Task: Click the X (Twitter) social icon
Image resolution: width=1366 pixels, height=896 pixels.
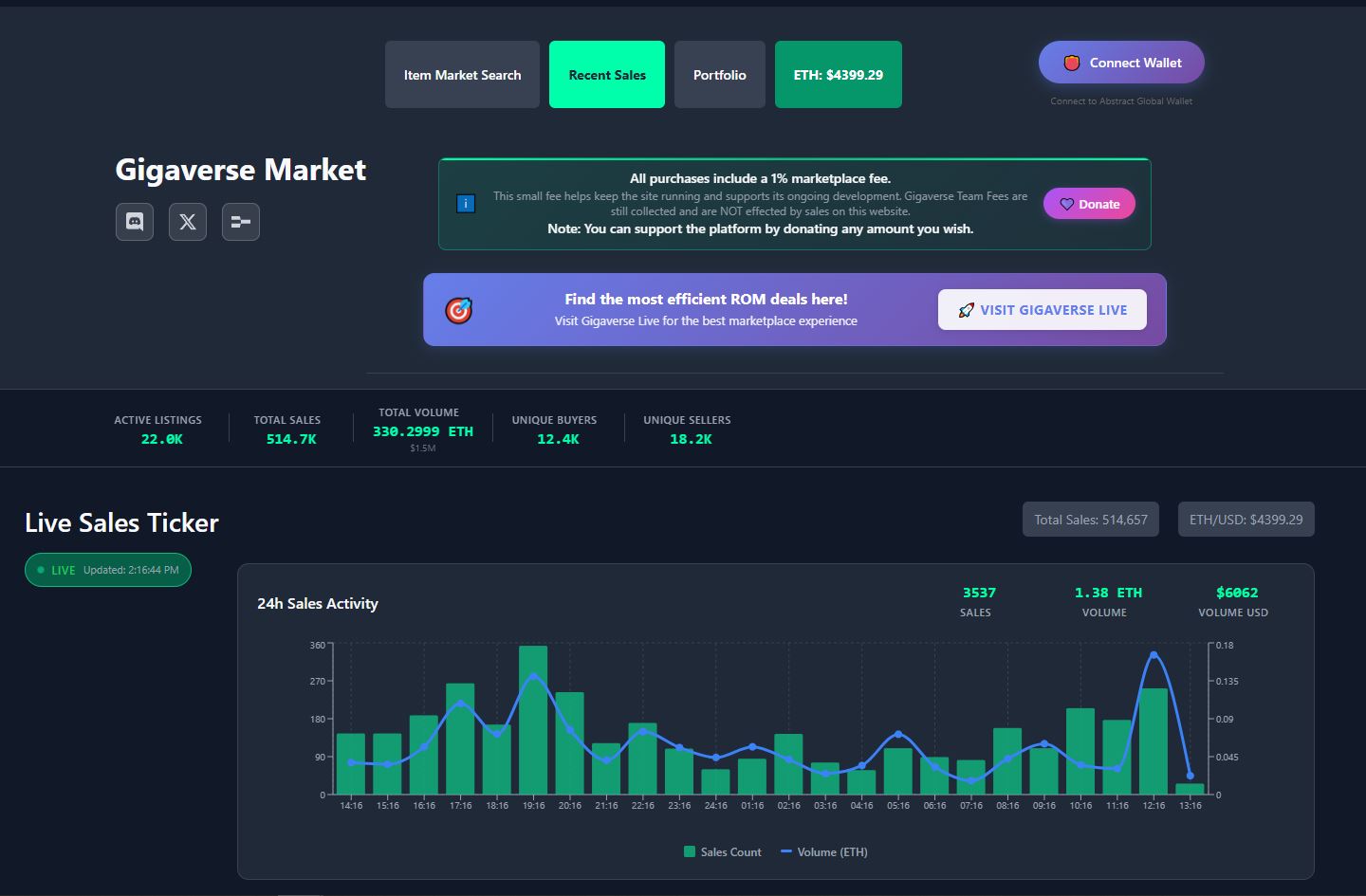Action: pos(188,222)
